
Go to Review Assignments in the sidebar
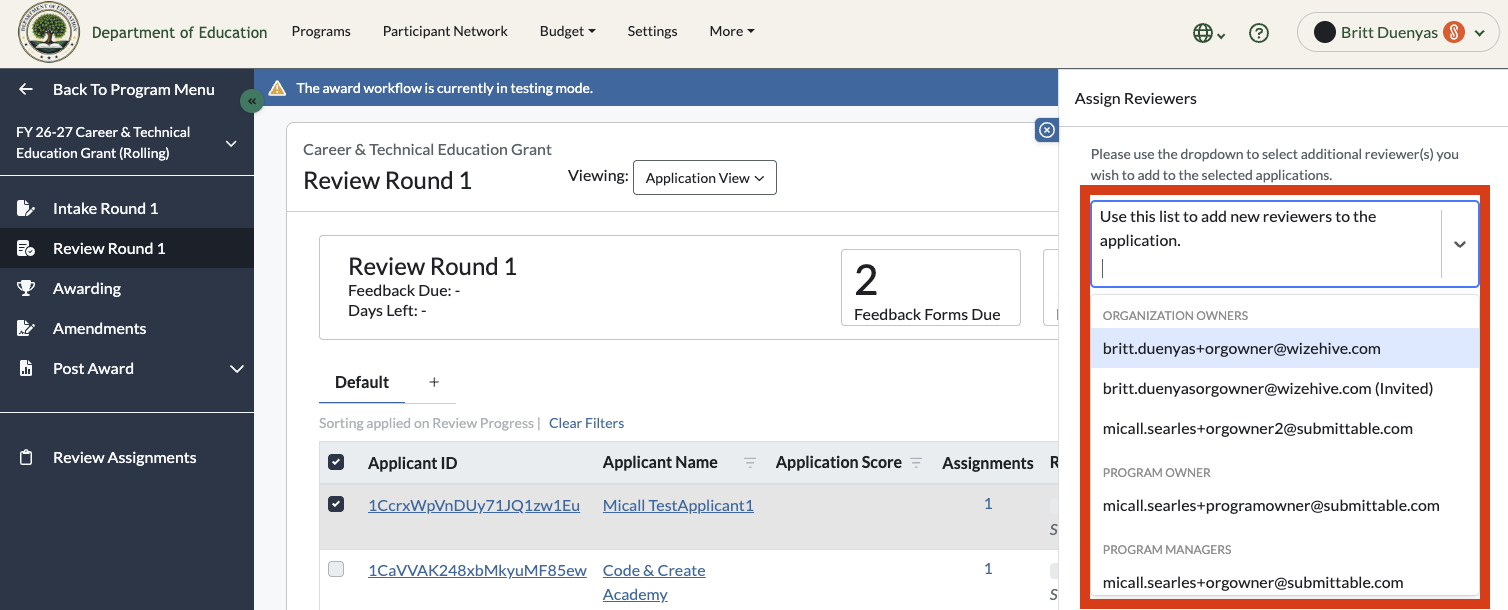[127, 457]
